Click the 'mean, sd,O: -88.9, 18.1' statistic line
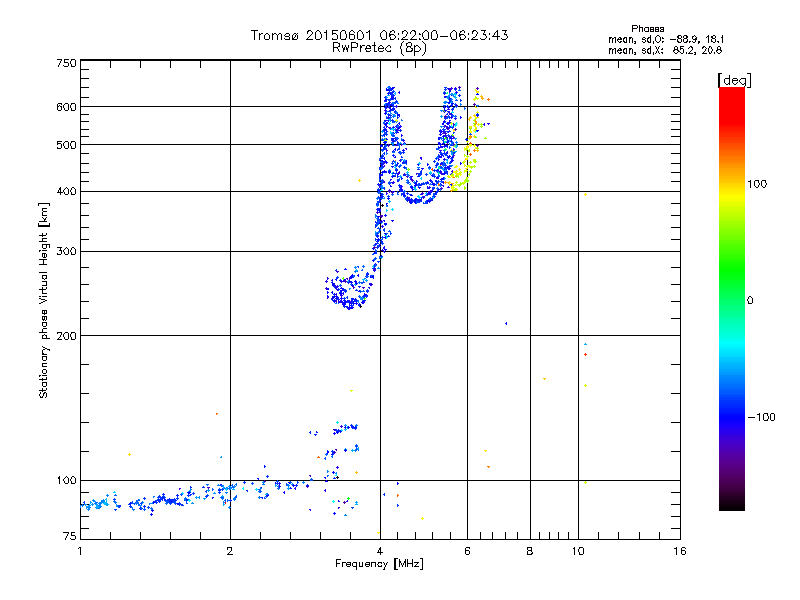Screen dimensions: 800x600 click(666, 39)
